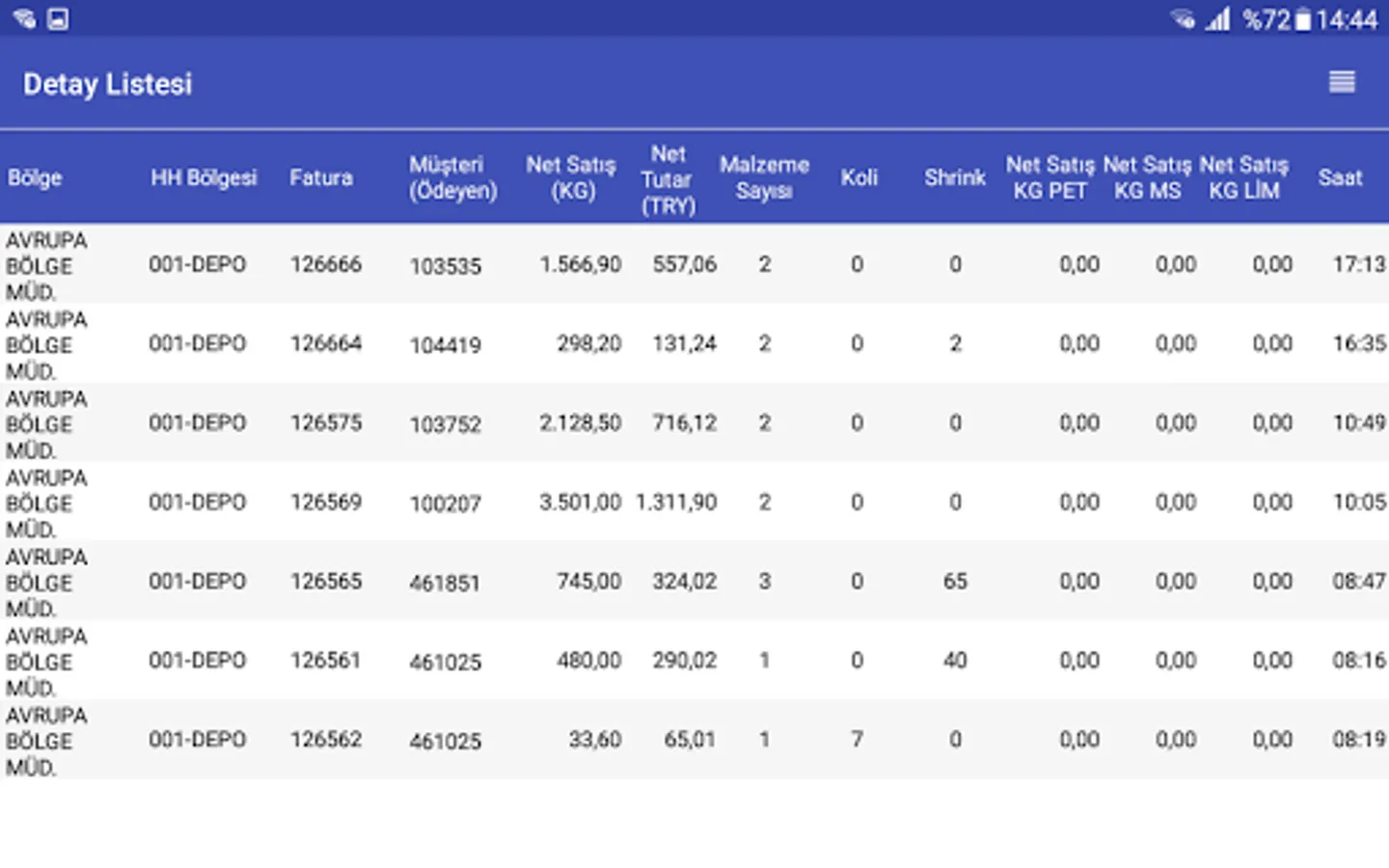
Task: Tap Shrink value 65 cell
Action: [x=954, y=582]
